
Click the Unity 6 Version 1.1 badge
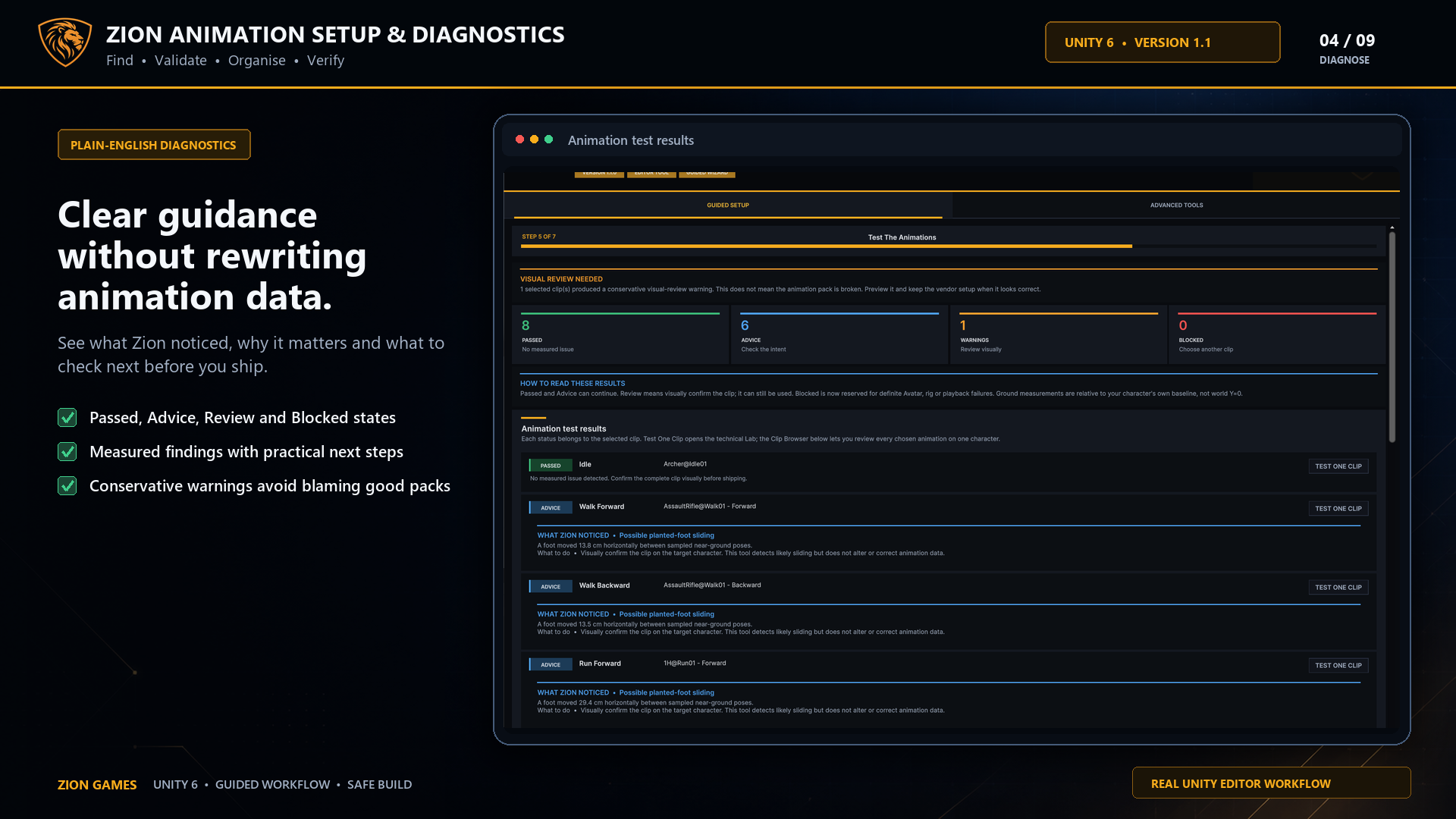(x=1163, y=42)
